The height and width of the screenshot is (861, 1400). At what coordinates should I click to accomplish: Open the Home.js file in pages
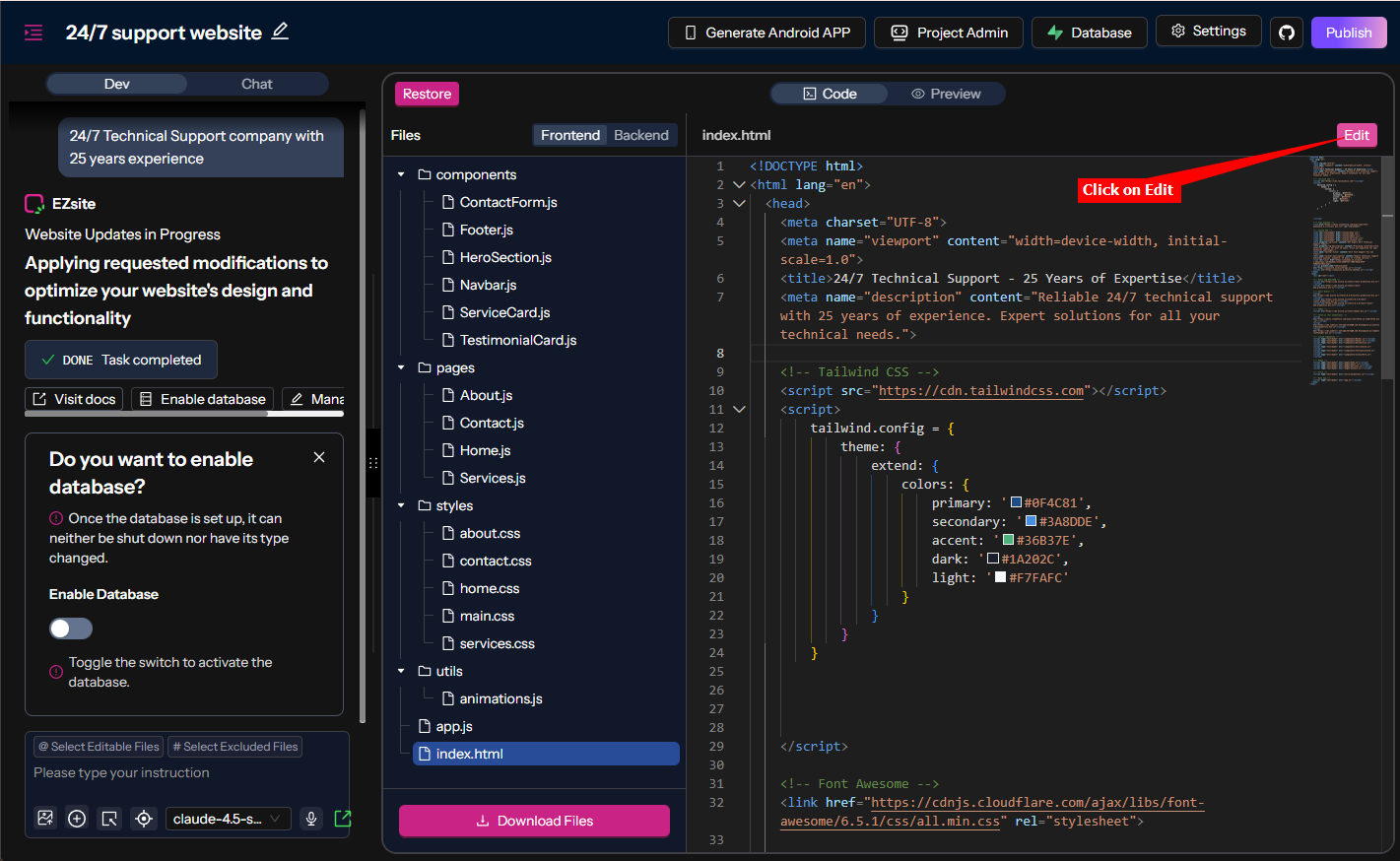pos(485,450)
